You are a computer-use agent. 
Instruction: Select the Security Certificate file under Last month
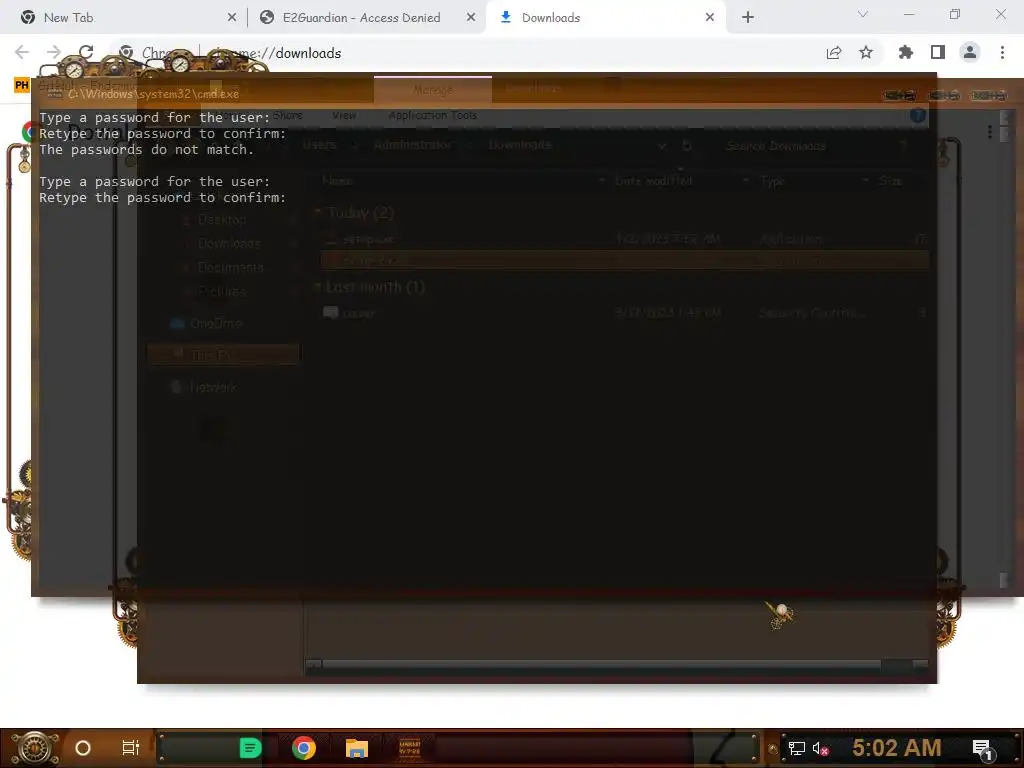pyautogui.click(x=624, y=313)
